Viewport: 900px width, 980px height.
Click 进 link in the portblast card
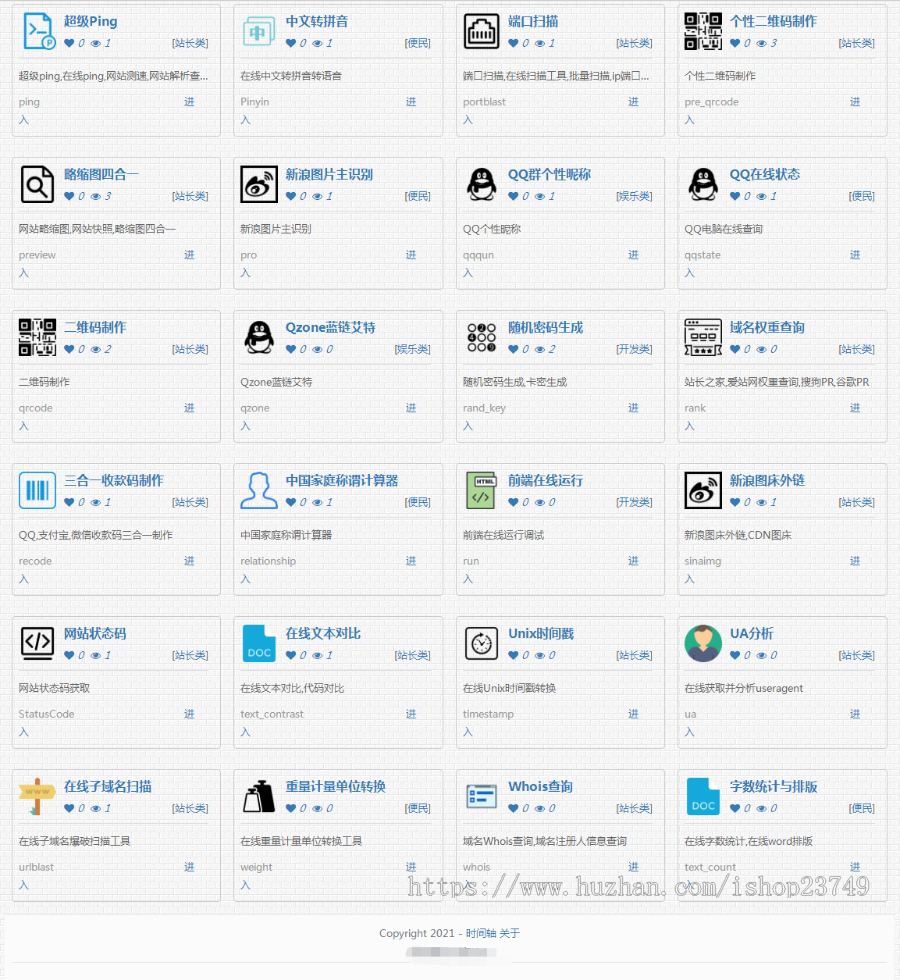[x=633, y=102]
